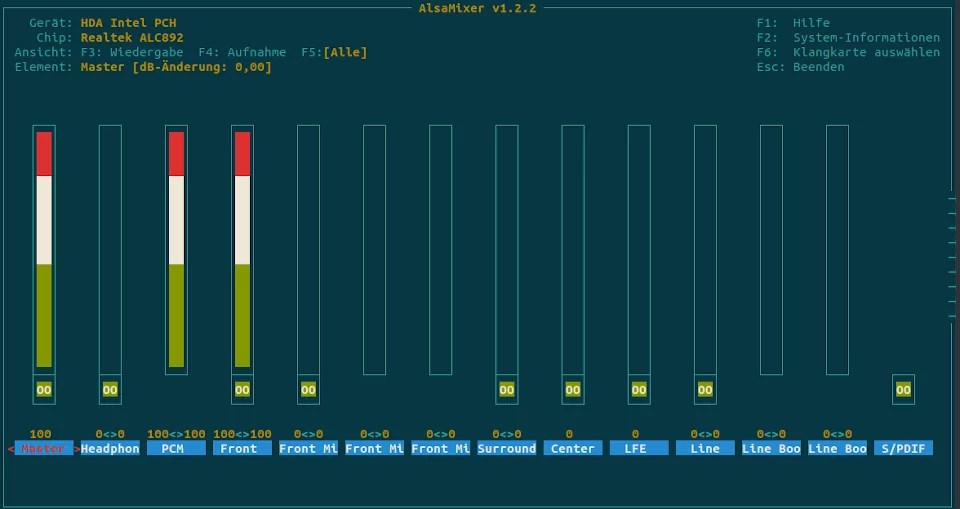This screenshot has height=509, width=960.
Task: Click the 100 value above Master
Action: pyautogui.click(x=40, y=434)
